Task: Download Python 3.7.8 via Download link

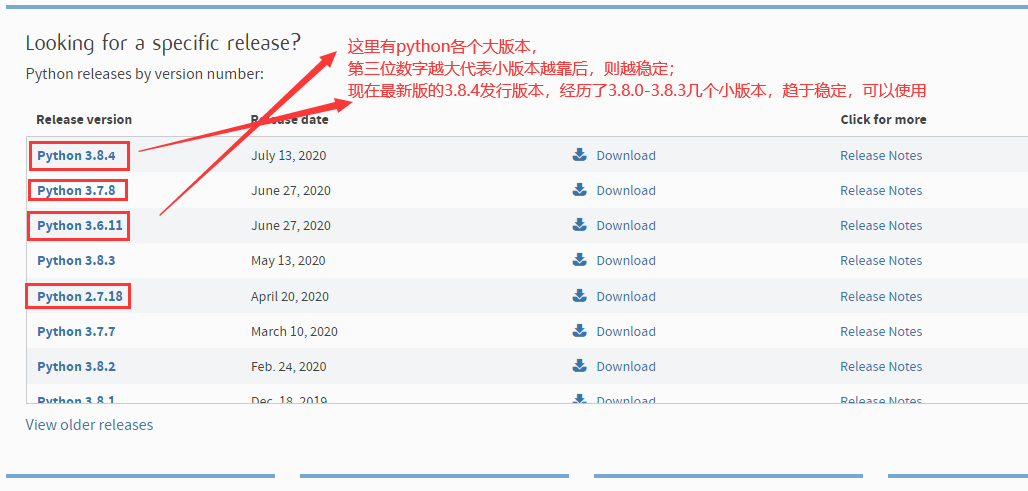Action: tap(625, 191)
